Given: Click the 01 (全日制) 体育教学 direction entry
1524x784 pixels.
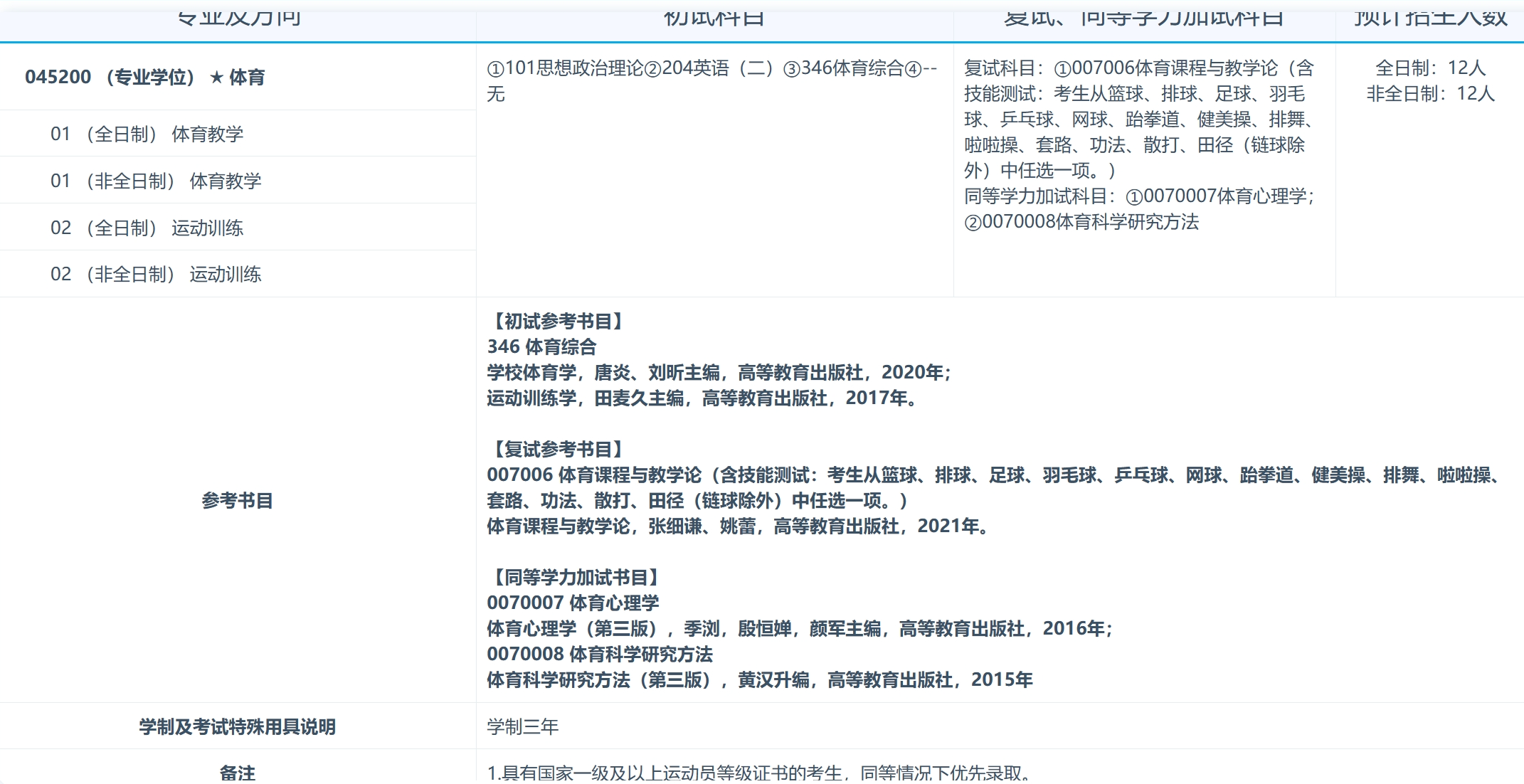Looking at the screenshot, I should (x=147, y=134).
